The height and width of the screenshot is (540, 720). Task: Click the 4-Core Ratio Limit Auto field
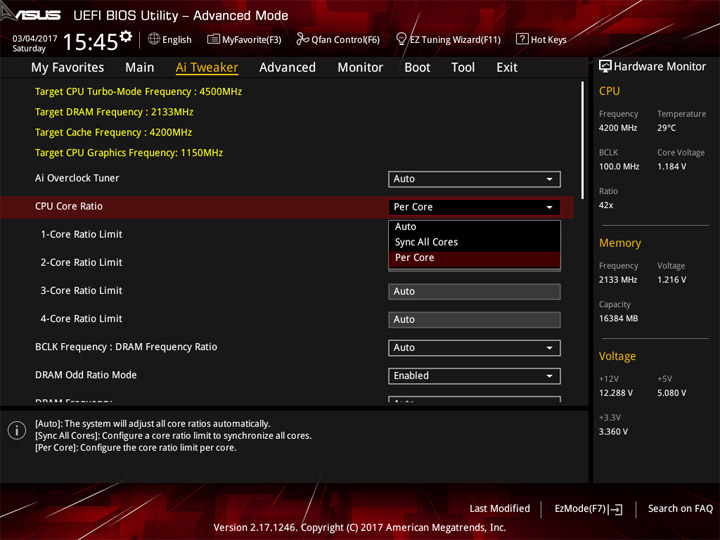coord(474,320)
